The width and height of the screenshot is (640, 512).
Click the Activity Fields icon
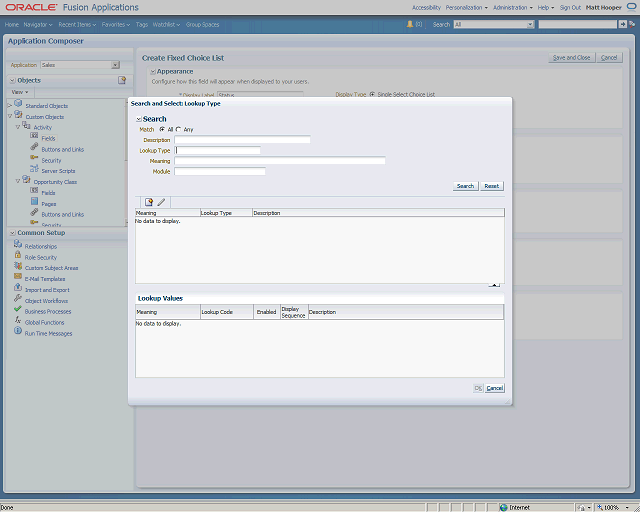(x=34, y=136)
